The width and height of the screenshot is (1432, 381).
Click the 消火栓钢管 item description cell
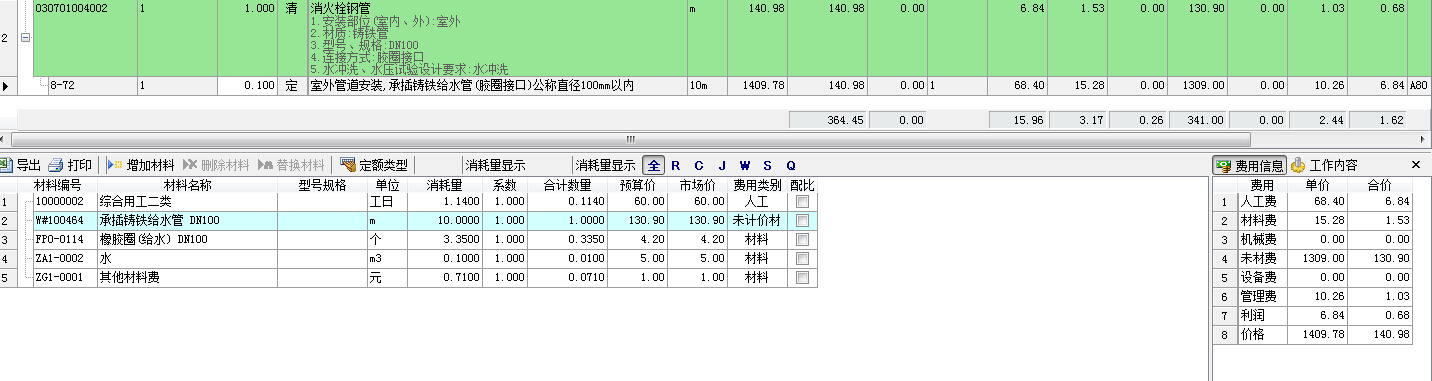pyautogui.click(x=497, y=39)
